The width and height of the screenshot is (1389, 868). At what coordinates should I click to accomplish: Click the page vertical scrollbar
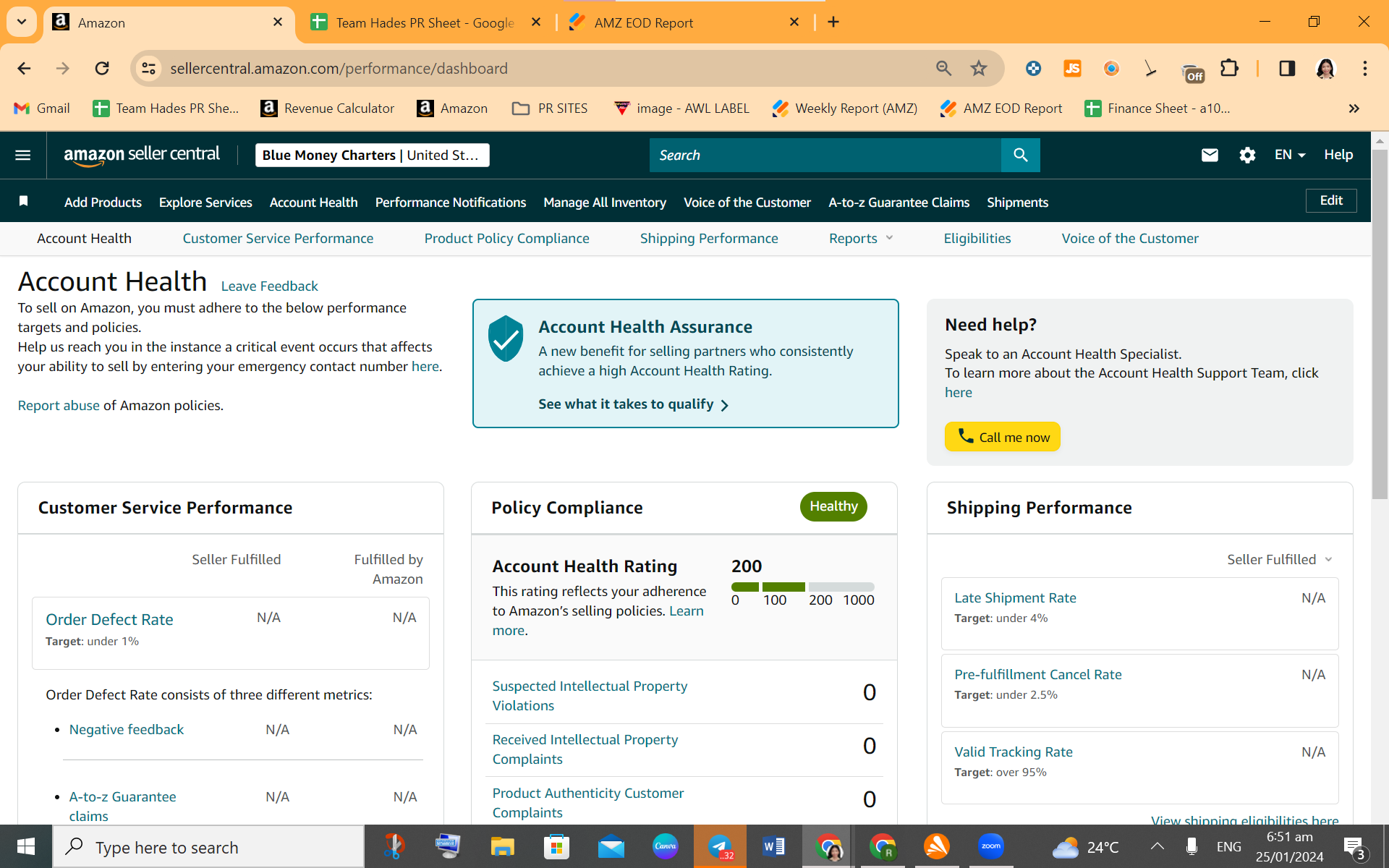(x=1380, y=323)
